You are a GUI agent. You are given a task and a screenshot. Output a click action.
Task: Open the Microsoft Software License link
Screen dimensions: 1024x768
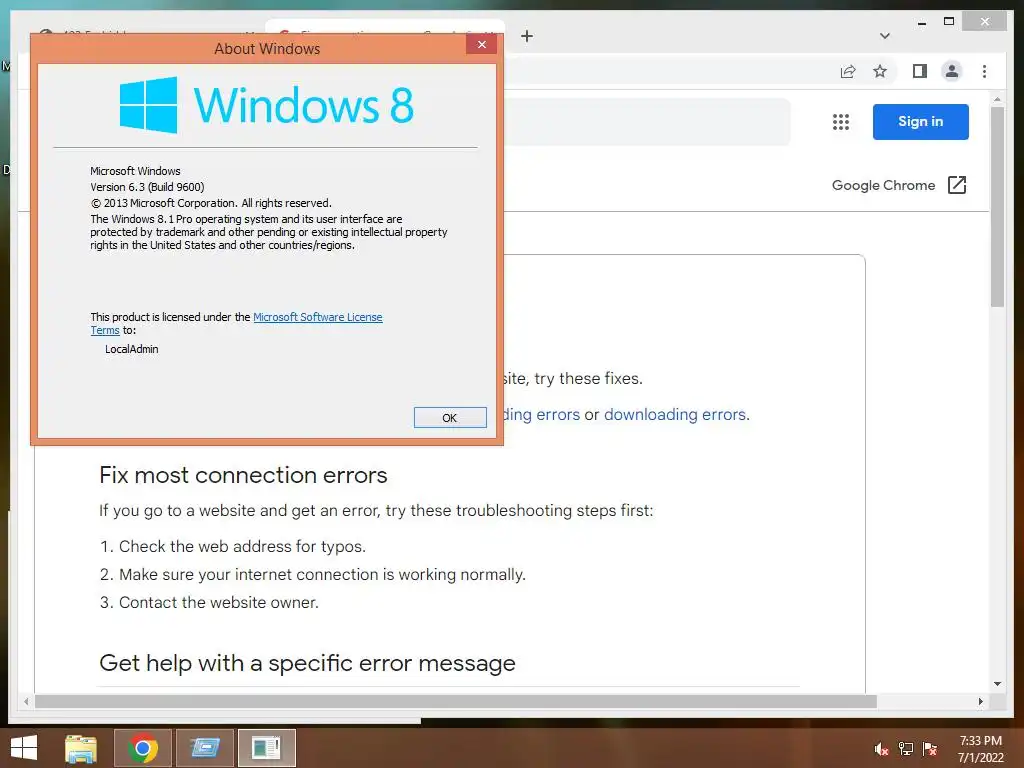(317, 317)
